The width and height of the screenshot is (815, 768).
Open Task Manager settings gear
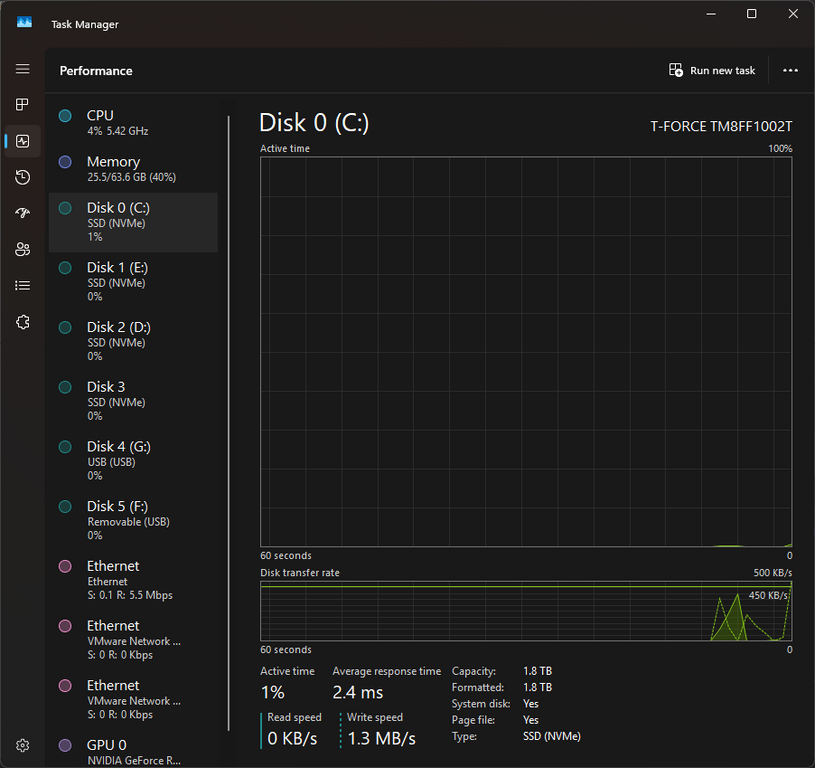click(x=22, y=745)
